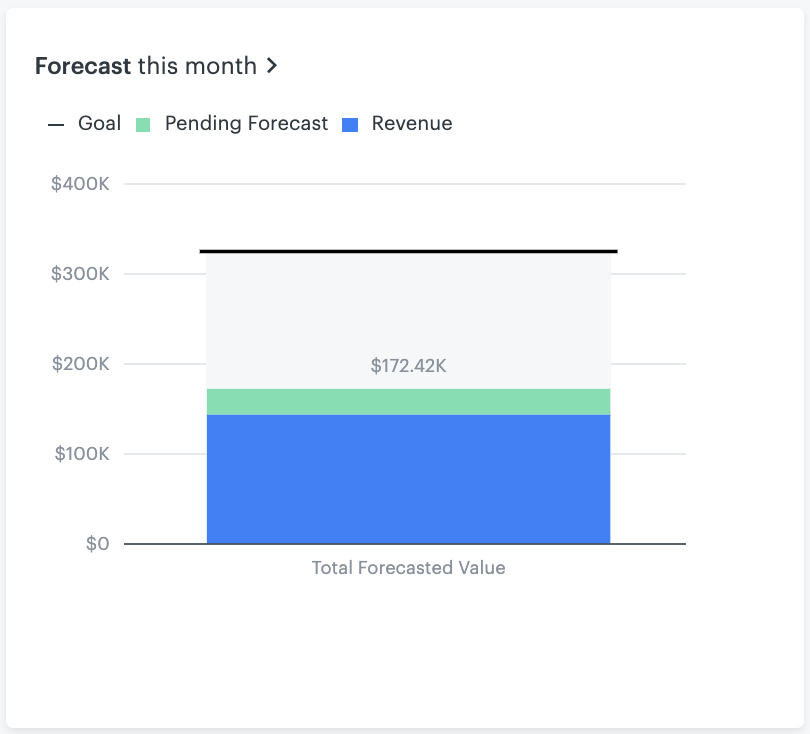The width and height of the screenshot is (810, 734).
Task: Click the Total Forecasted Value axis label
Action: click(x=409, y=568)
